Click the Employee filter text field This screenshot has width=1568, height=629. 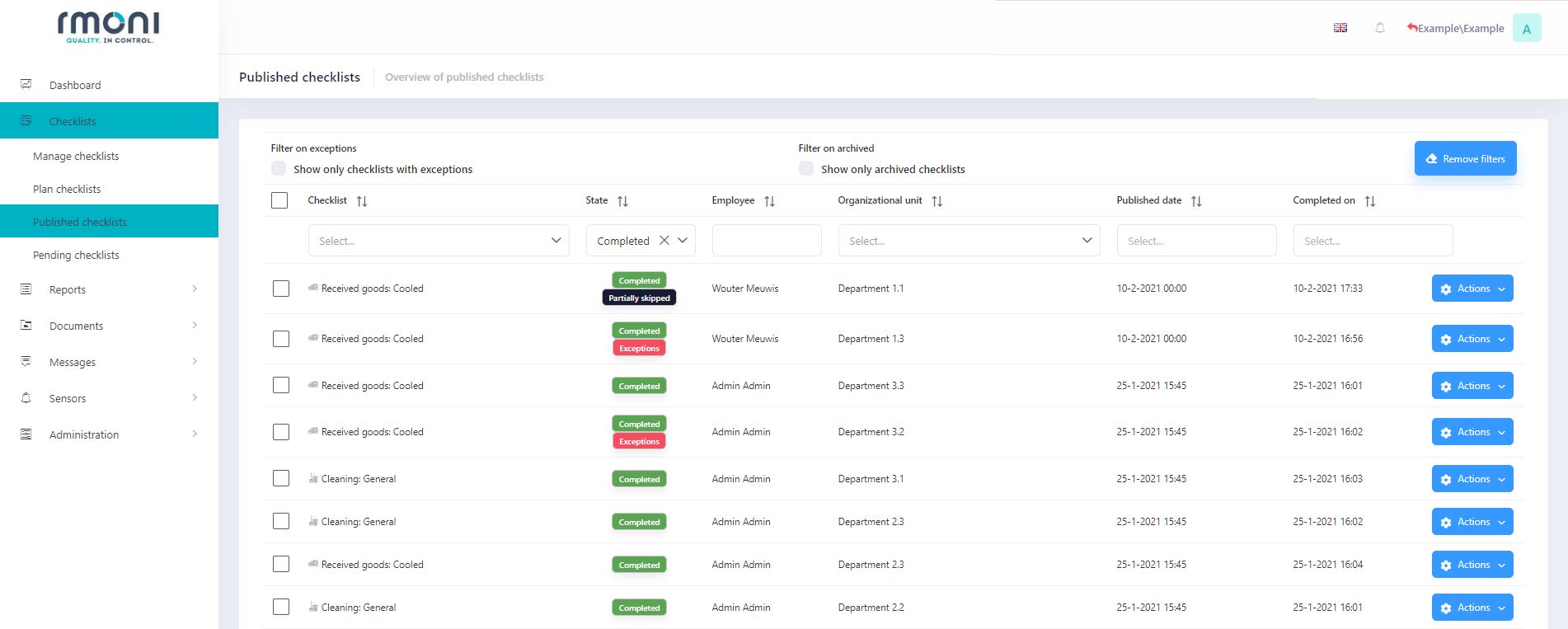[767, 241]
